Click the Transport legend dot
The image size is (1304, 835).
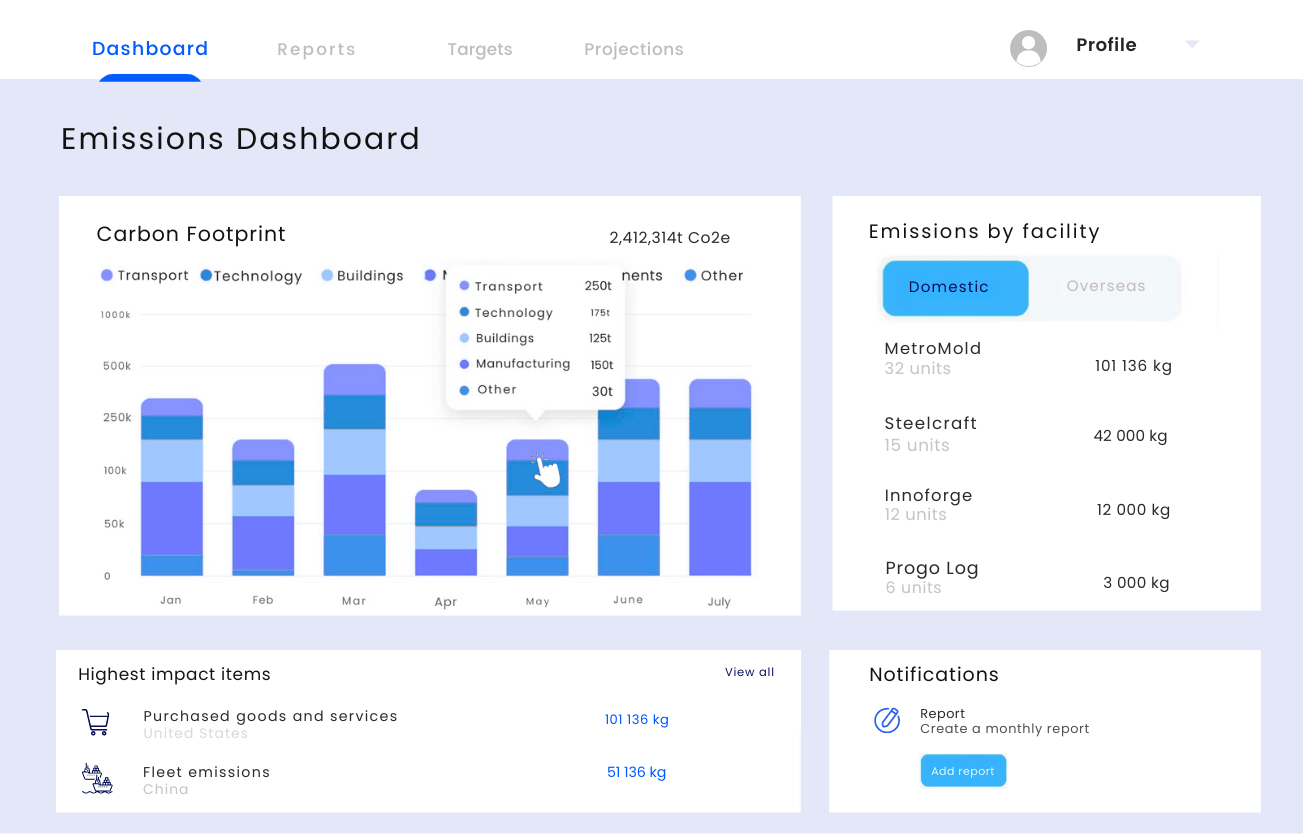(106, 275)
